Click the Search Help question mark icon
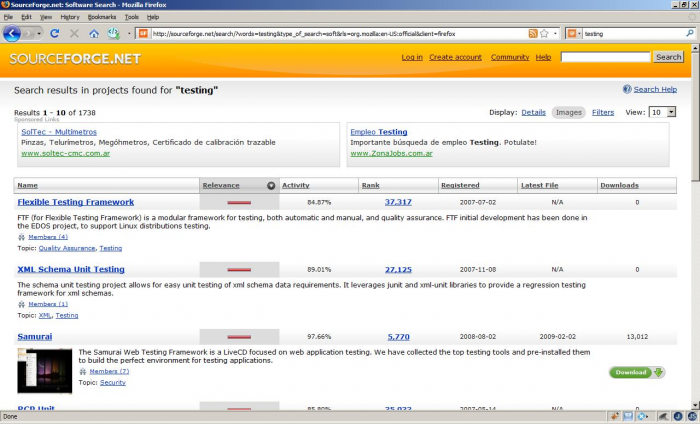The height and width of the screenshot is (424, 700). click(627, 89)
